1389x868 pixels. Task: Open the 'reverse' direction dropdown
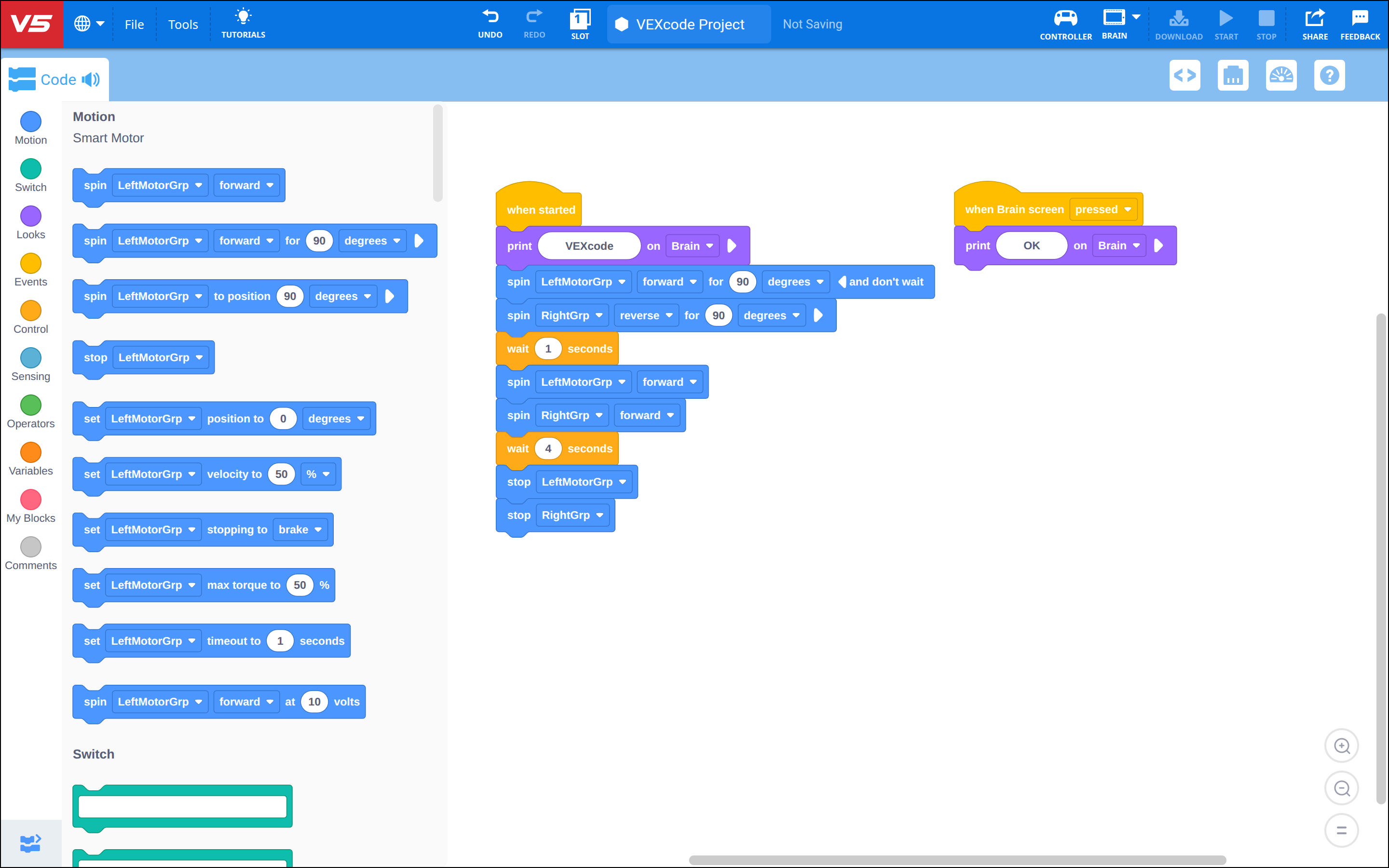tap(646, 315)
